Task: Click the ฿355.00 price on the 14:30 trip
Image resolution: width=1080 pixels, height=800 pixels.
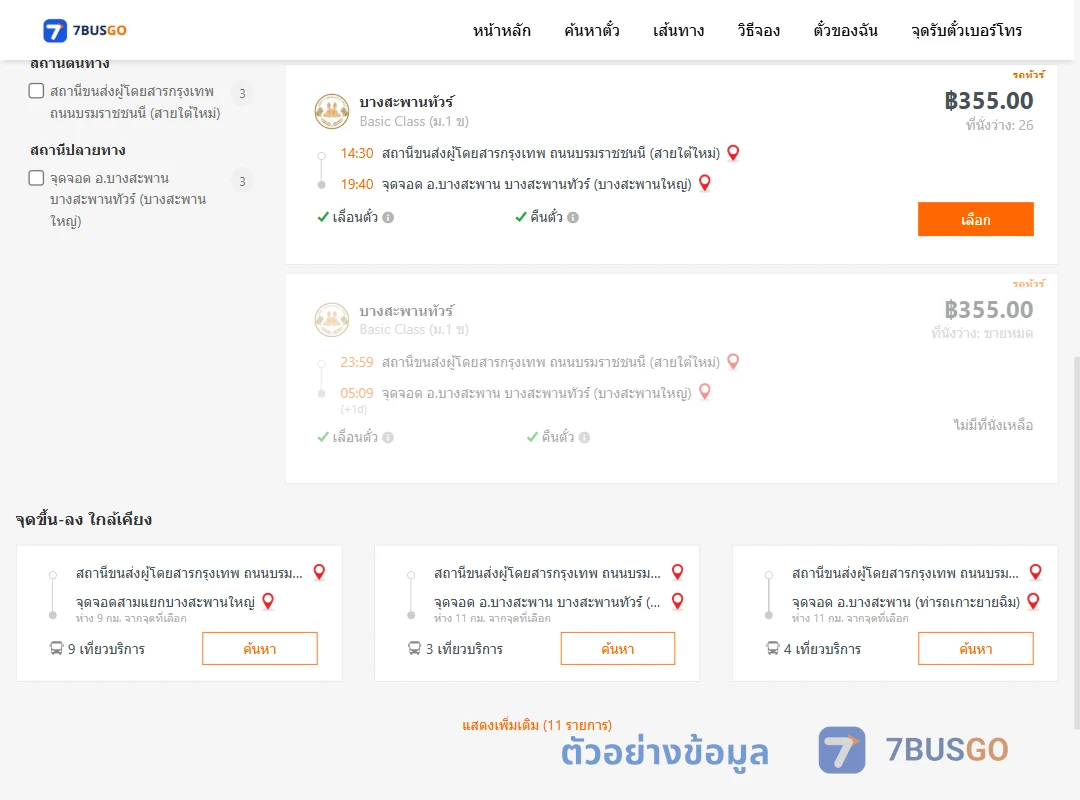Action: pos(988,101)
